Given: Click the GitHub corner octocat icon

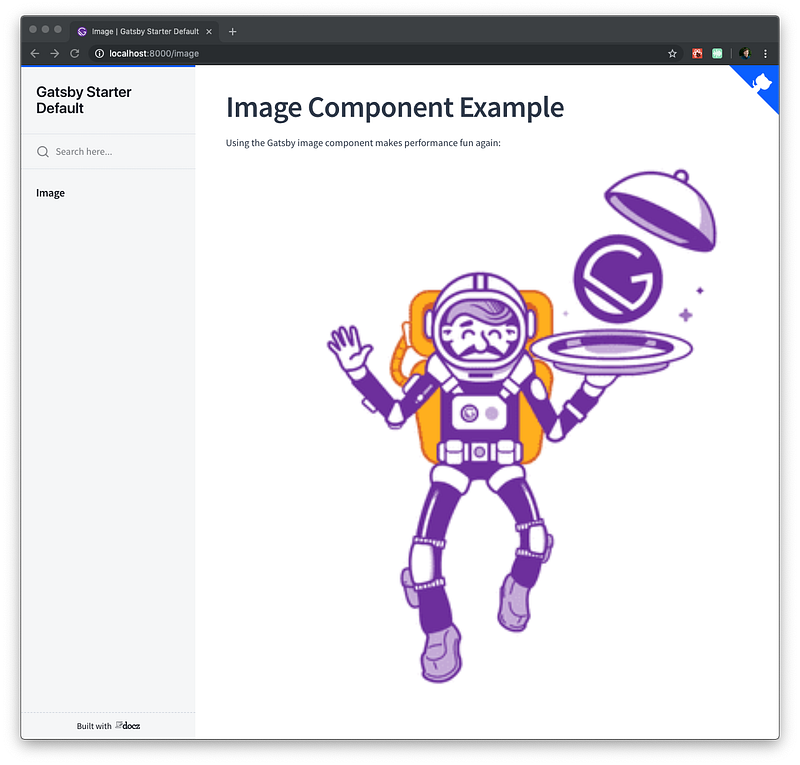Looking at the screenshot, I should [761, 83].
